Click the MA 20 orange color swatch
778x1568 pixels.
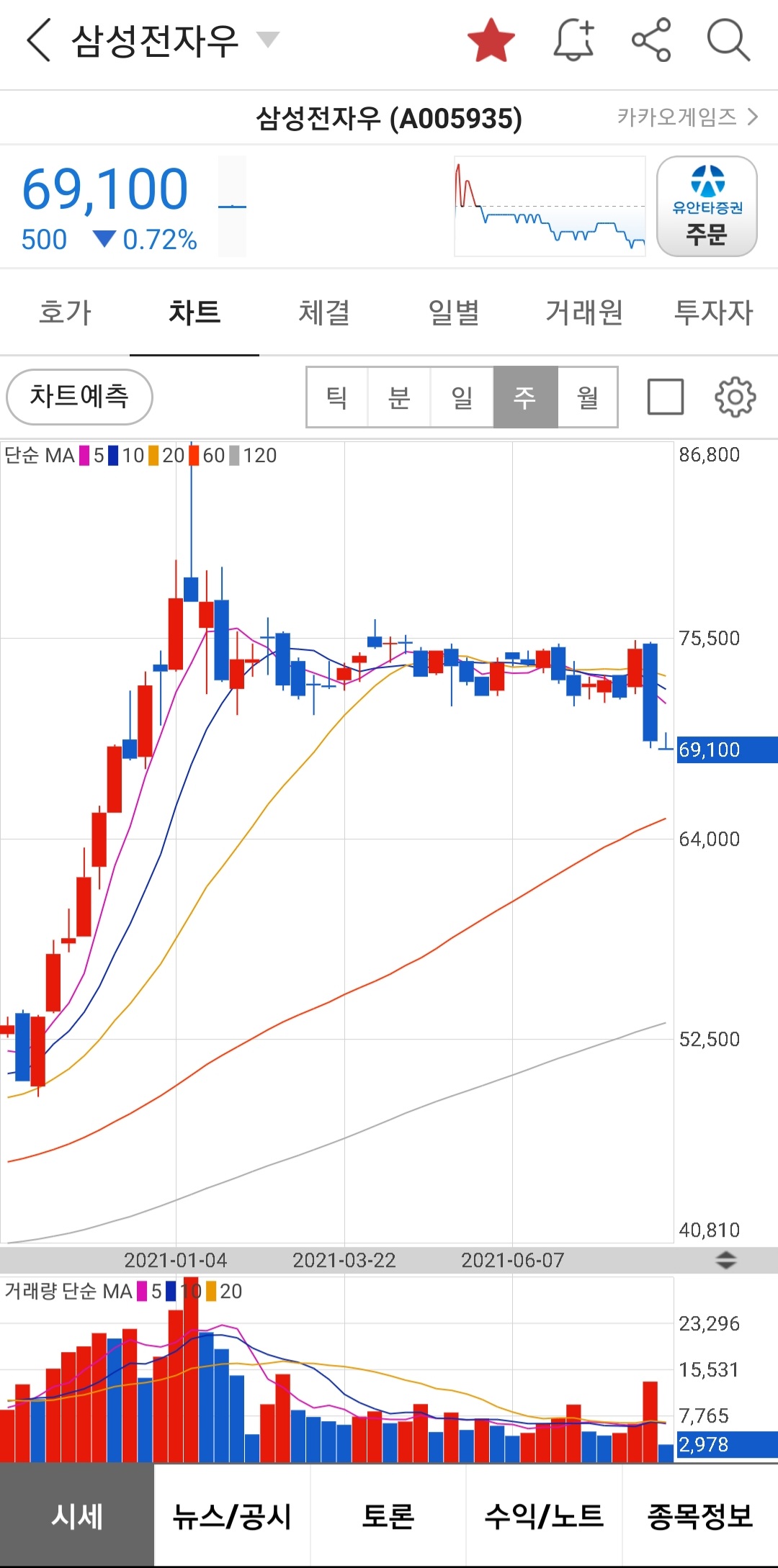pyautogui.click(x=153, y=456)
